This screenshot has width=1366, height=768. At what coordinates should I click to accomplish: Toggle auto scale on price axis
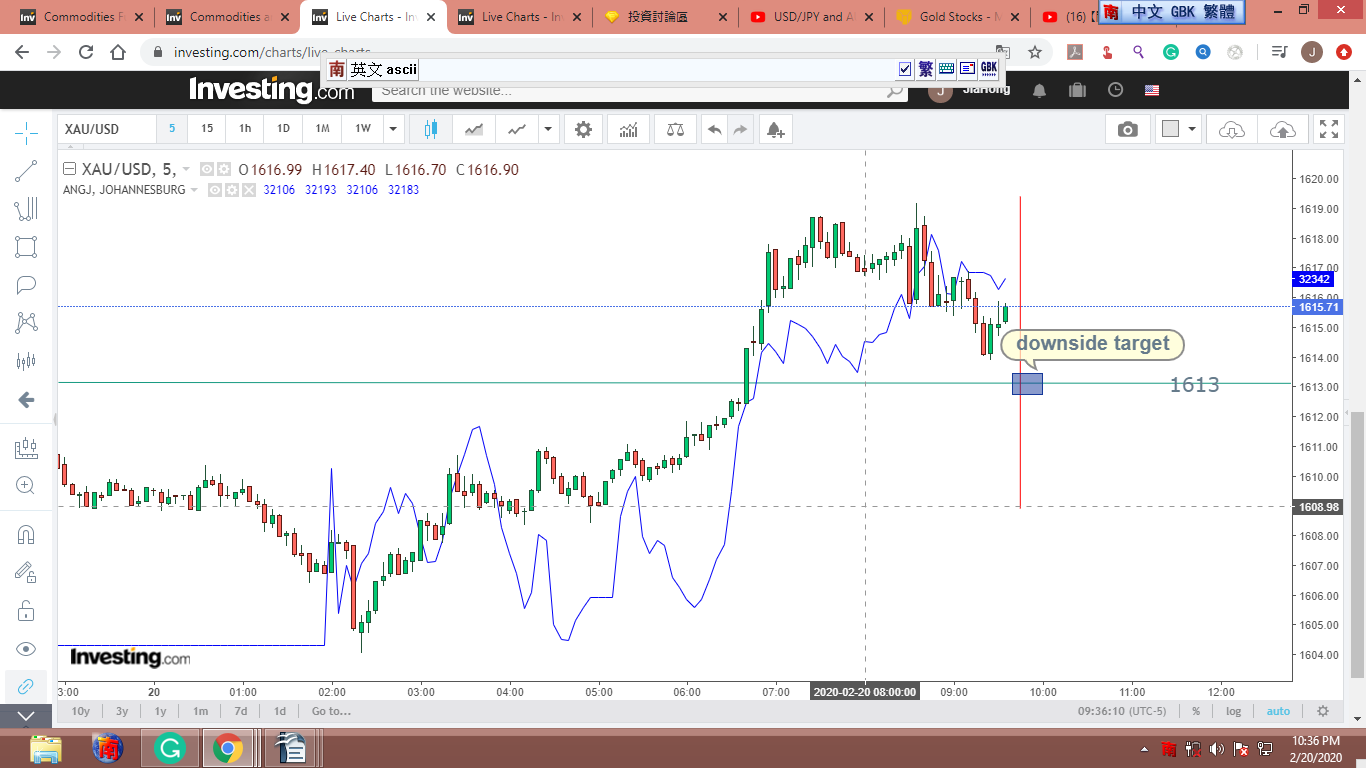pyautogui.click(x=1278, y=711)
